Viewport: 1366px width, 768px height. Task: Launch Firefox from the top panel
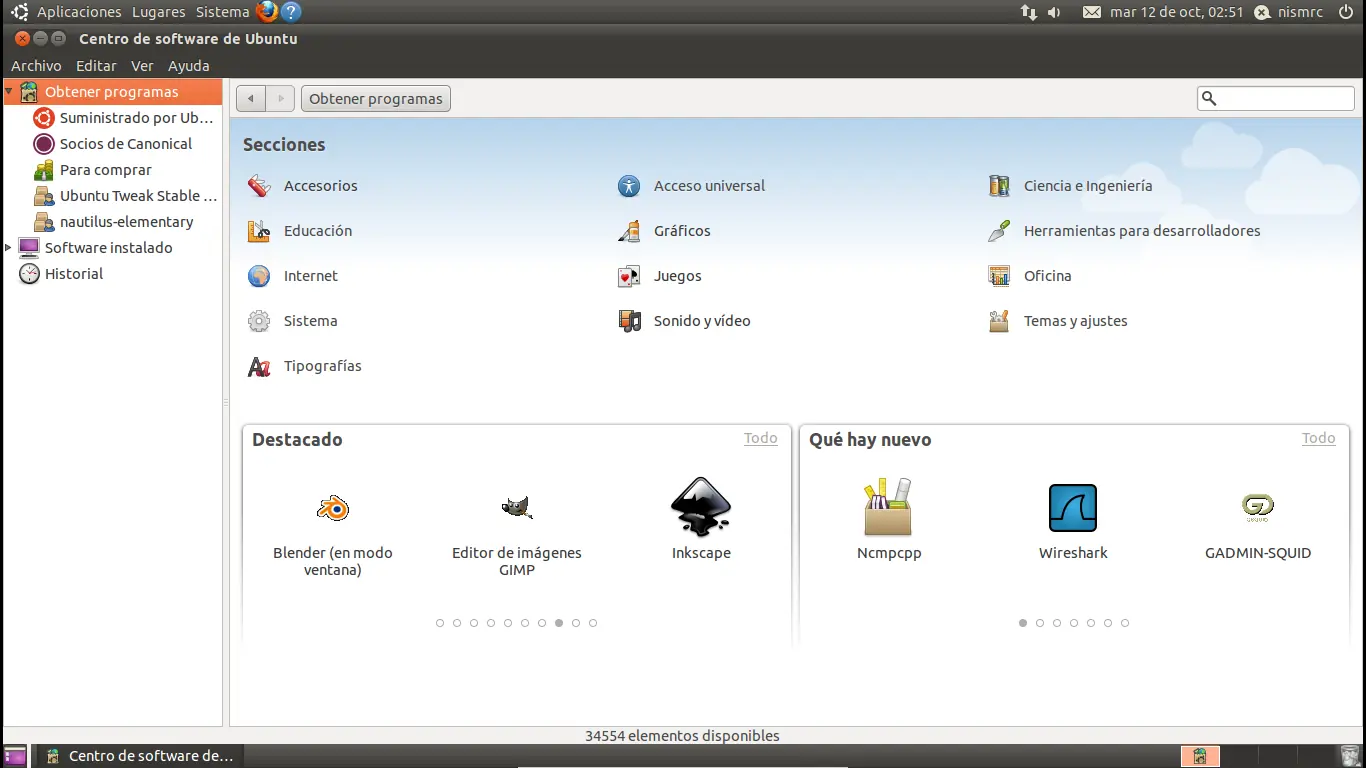266,12
